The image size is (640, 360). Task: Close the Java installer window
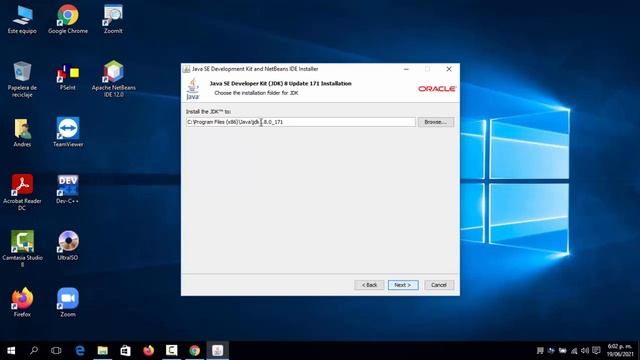[x=449, y=69]
